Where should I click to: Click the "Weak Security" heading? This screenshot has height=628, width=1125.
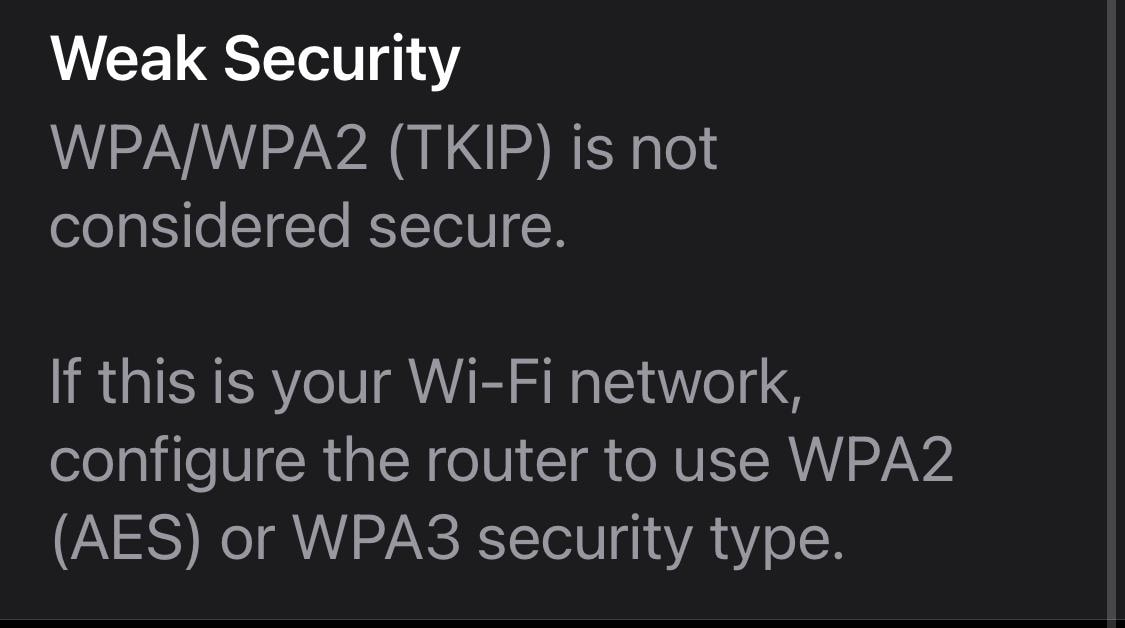click(255, 60)
